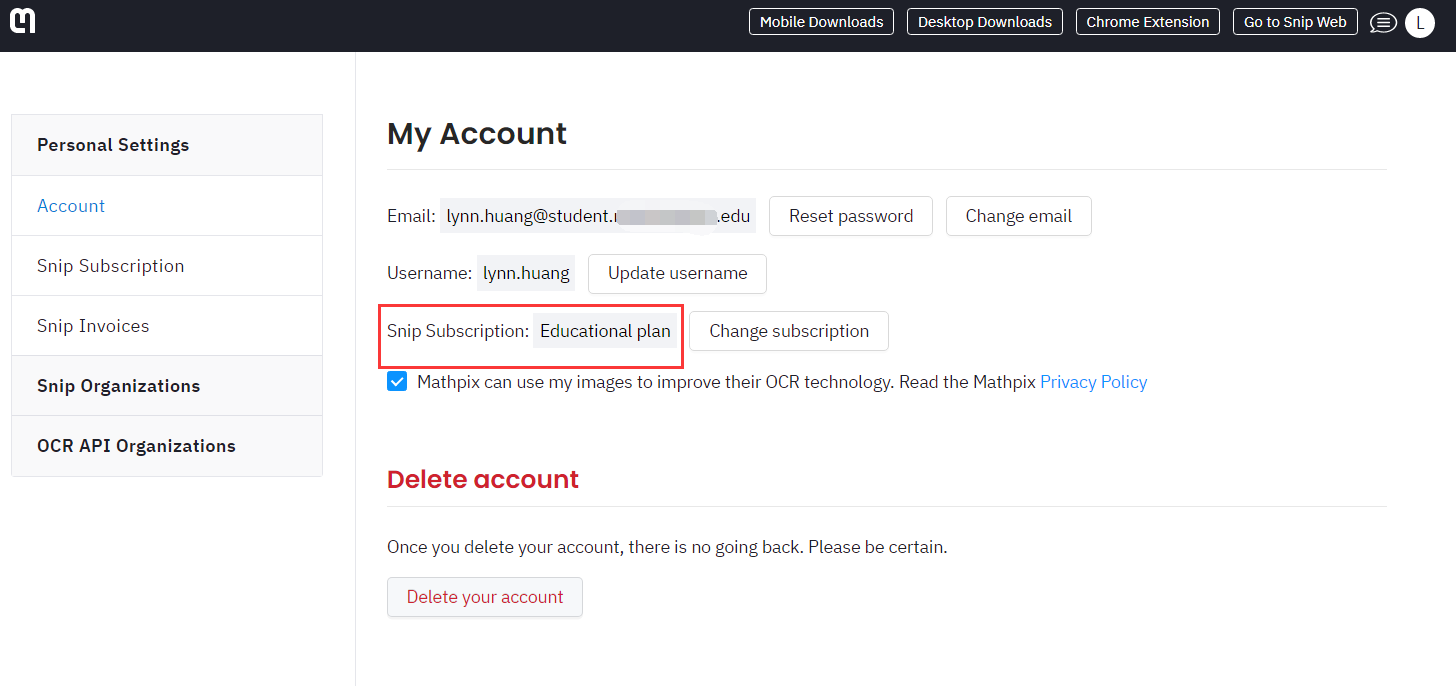Click the no going back warning text

pos(667,547)
